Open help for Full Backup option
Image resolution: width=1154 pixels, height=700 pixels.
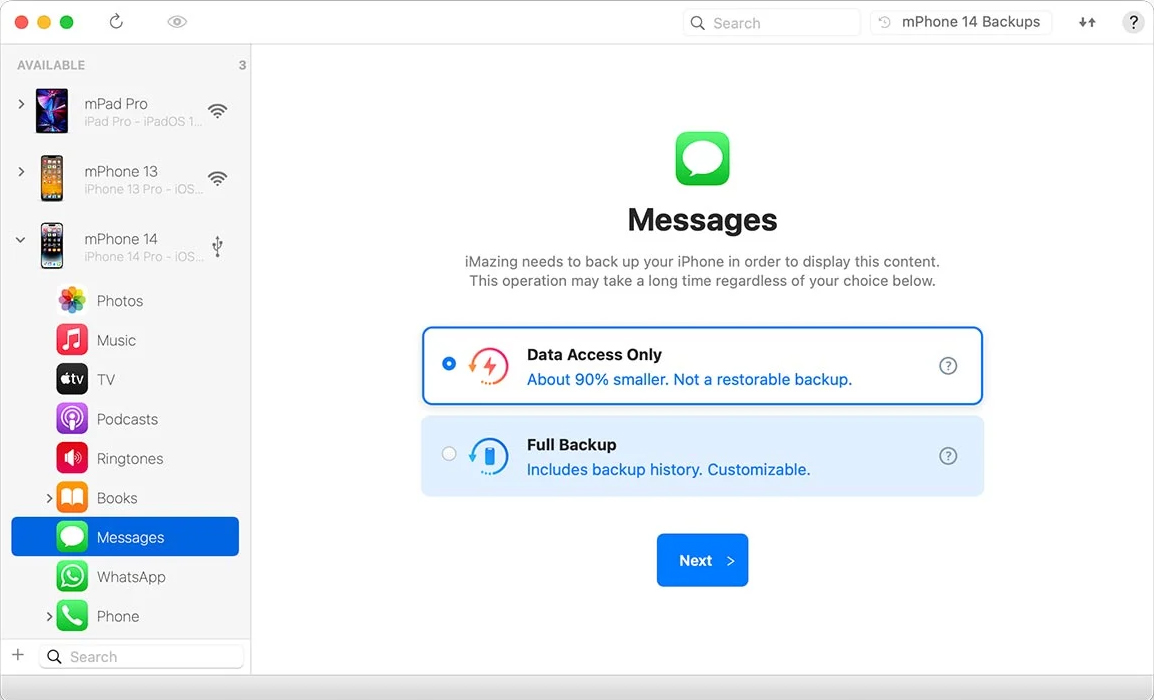point(948,456)
